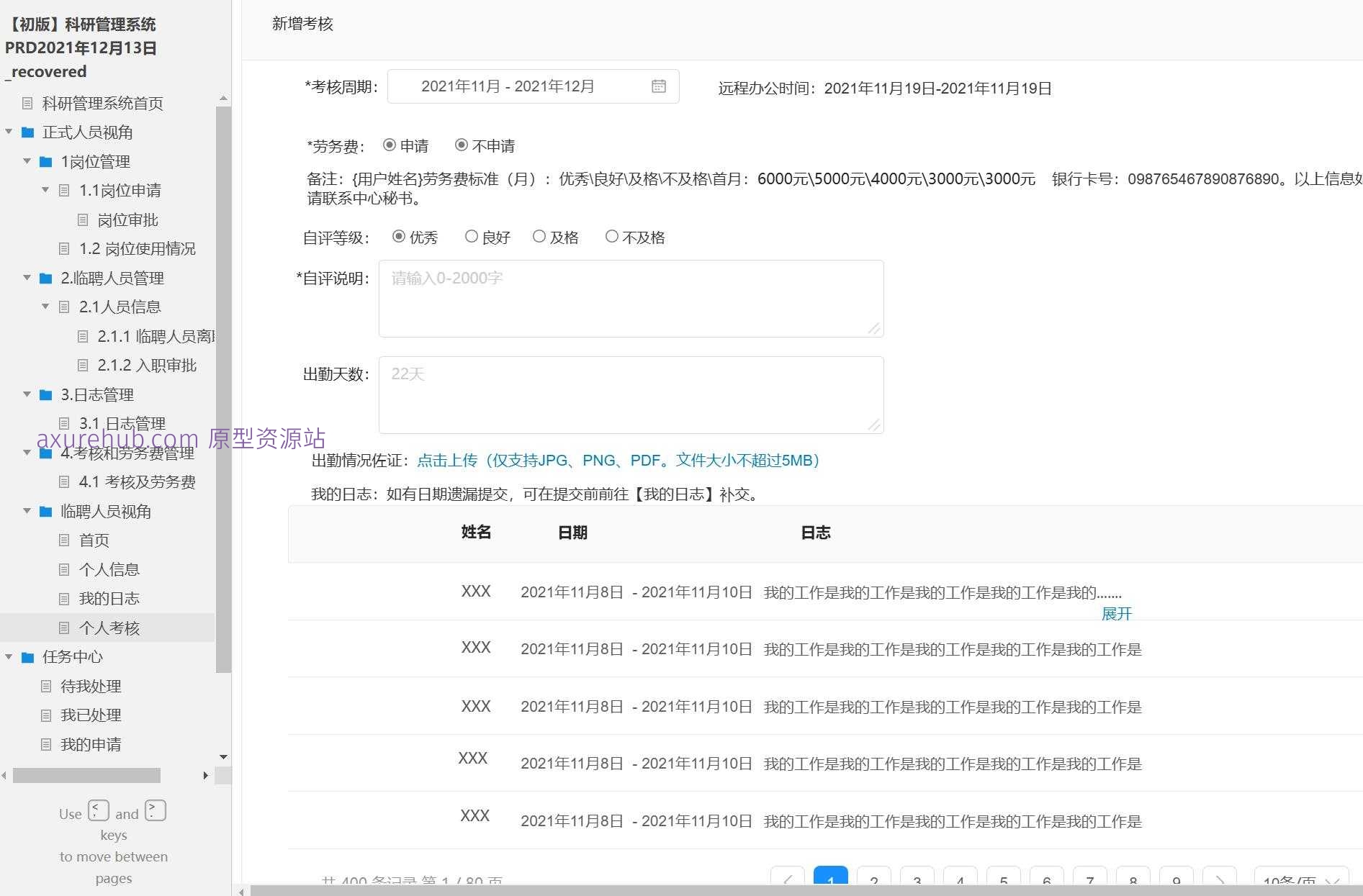This screenshot has height=896, width=1363.
Task: Navigate to 我的申请 sidebar entry
Action: point(91,744)
